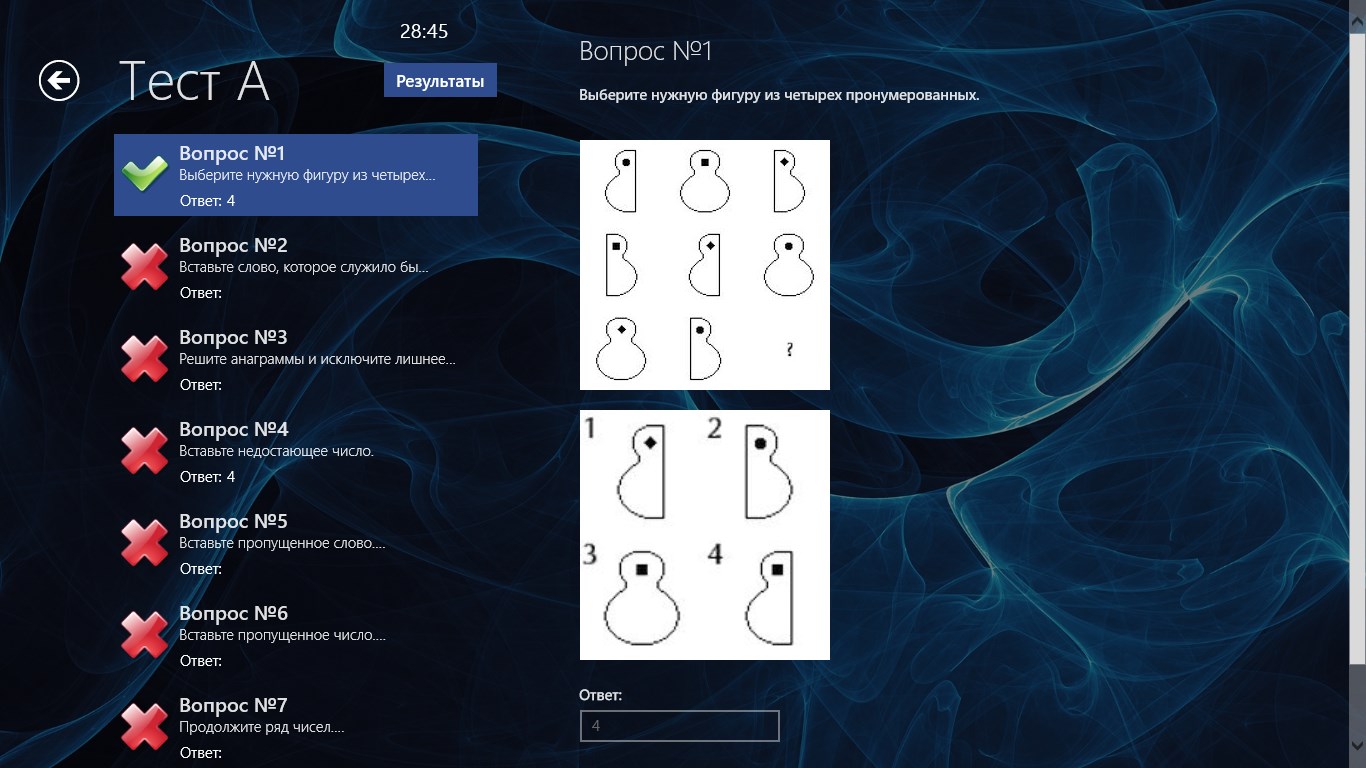Click the vertical scrollbar at right edge
1366x768 pixels.
point(1358,384)
